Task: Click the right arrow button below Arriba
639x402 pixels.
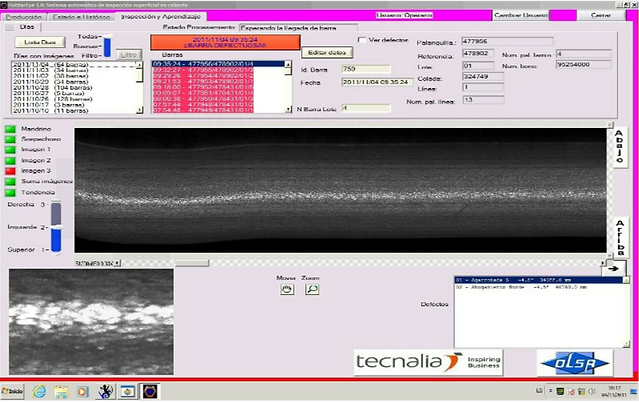Action: (x=614, y=268)
